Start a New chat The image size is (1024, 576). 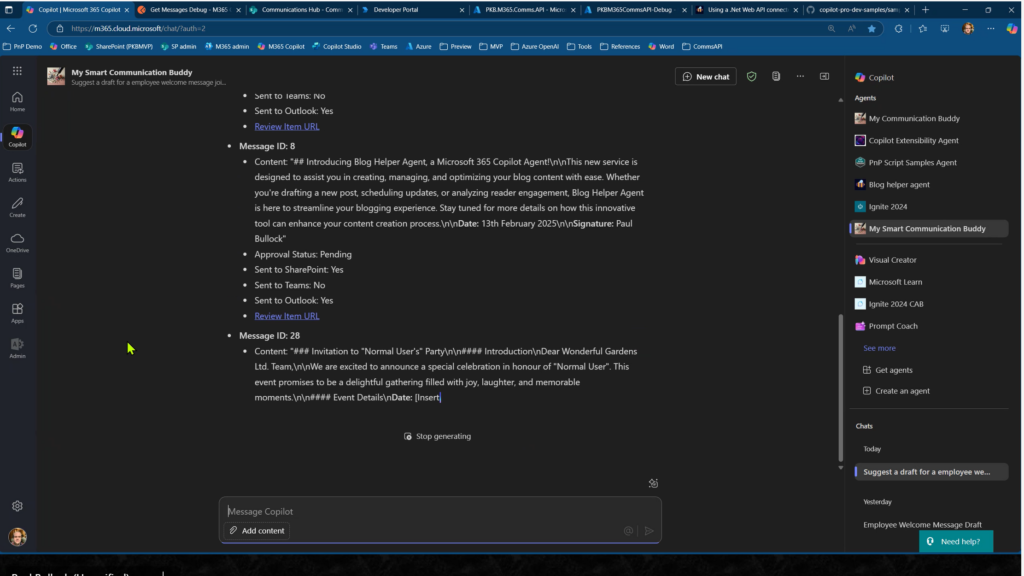pos(705,76)
